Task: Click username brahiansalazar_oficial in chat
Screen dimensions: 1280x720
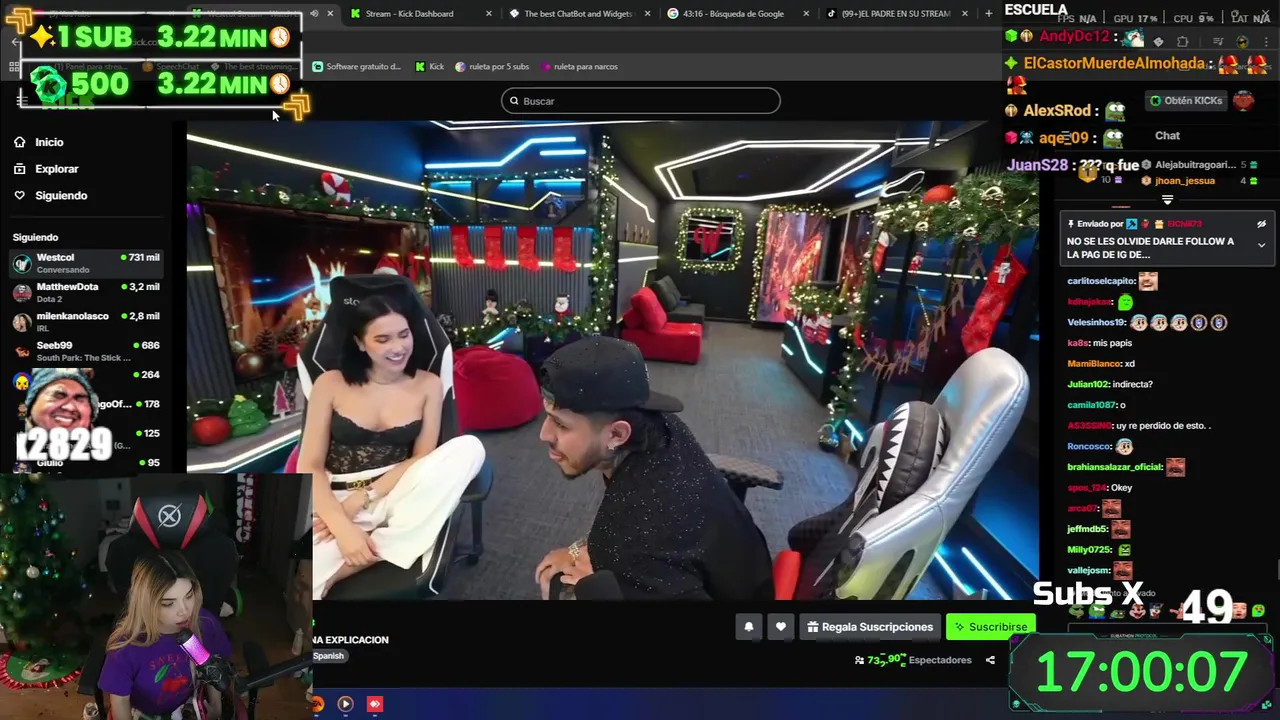Action: coord(1114,467)
